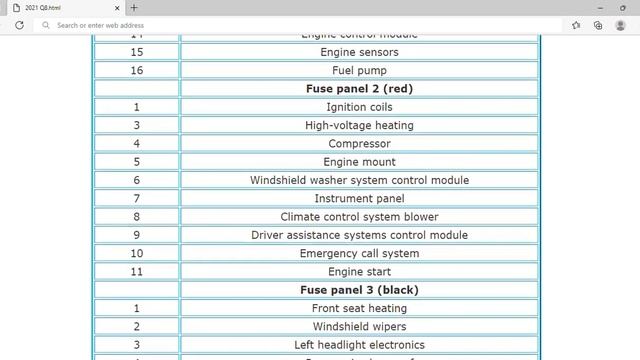Click fuse number 3 beside High-voltage heating
The width and height of the screenshot is (640, 360).
[x=137, y=125]
